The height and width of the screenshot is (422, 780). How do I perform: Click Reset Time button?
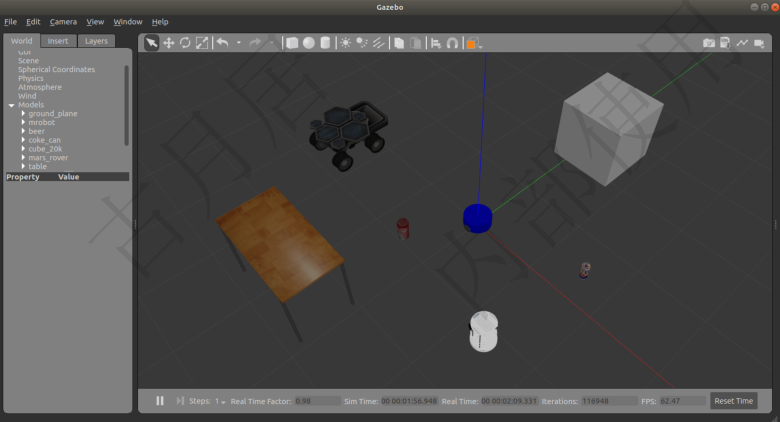[x=734, y=401]
